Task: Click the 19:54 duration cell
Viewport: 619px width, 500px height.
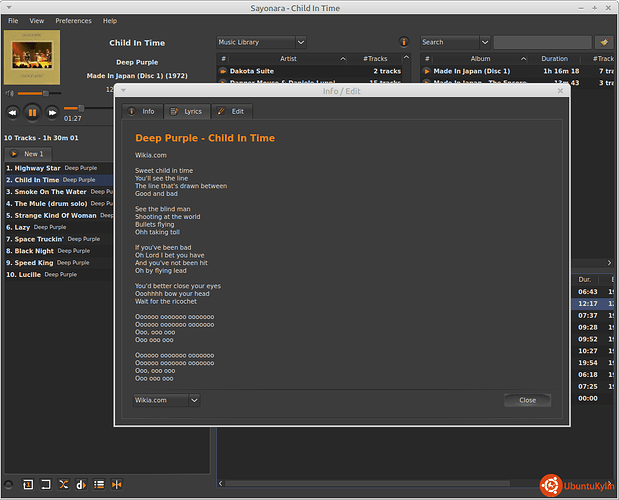Action: coord(587,363)
